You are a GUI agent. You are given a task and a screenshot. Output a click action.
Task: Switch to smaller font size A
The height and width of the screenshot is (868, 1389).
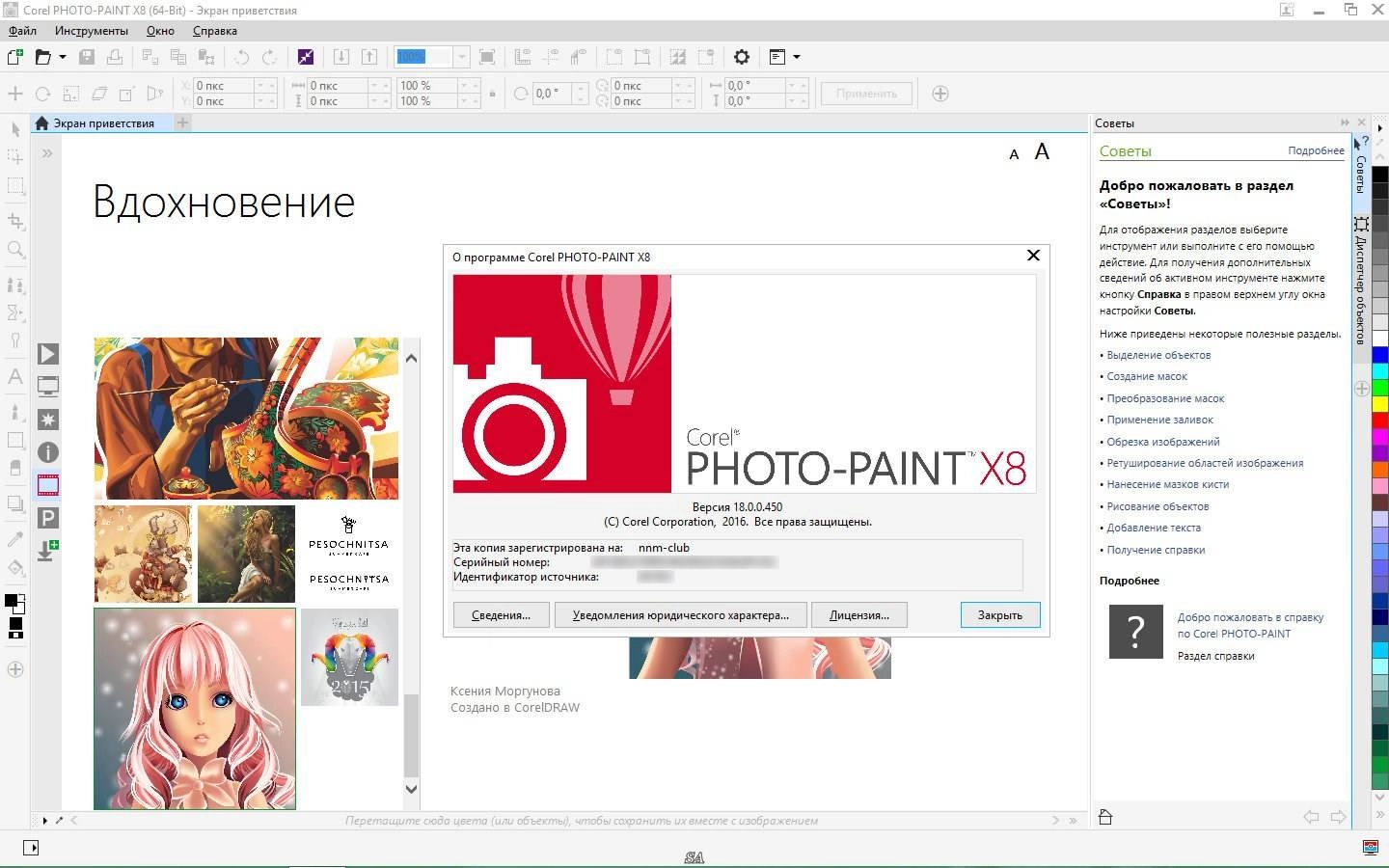(1014, 154)
